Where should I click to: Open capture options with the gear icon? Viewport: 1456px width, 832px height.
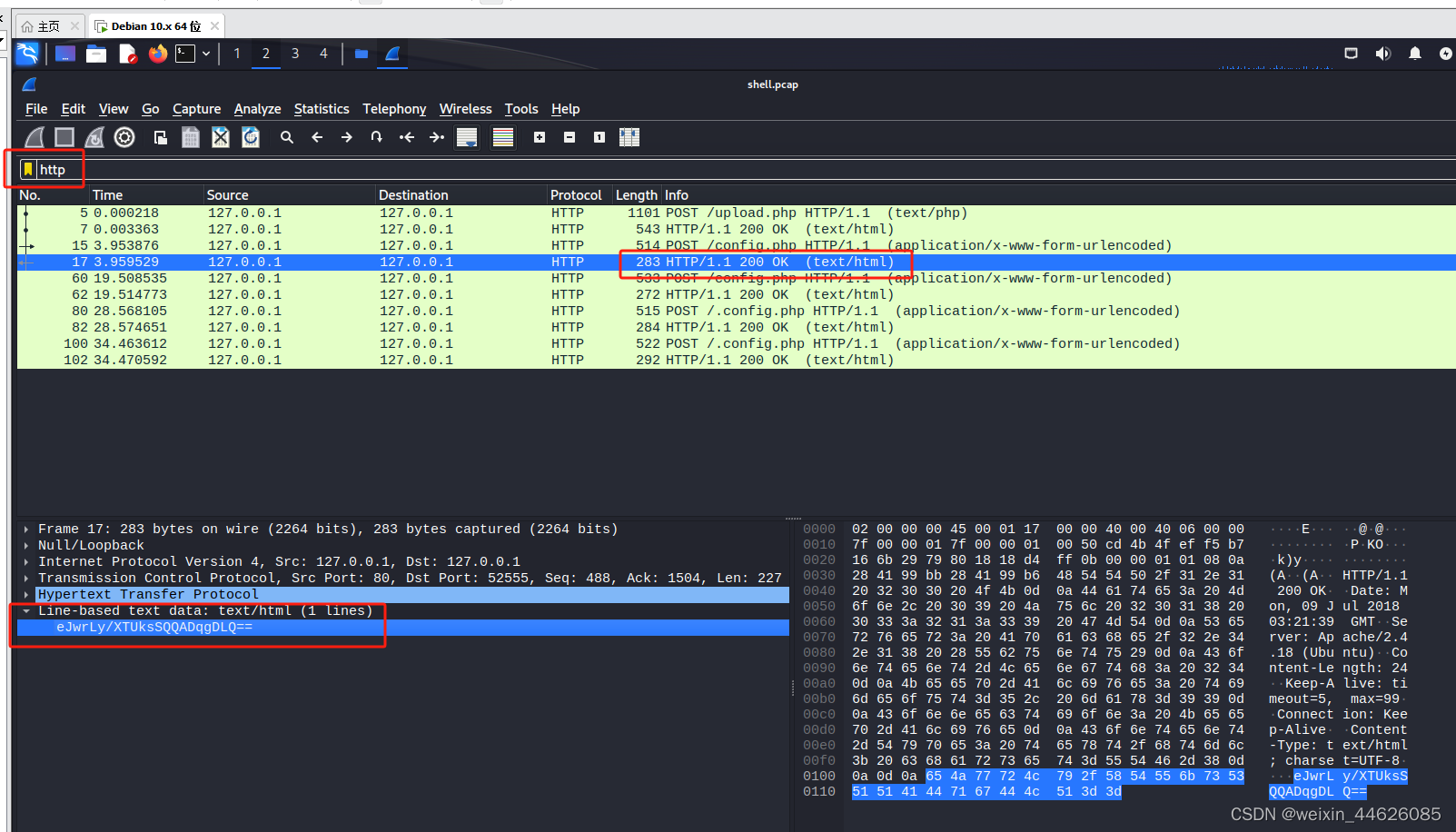[124, 137]
